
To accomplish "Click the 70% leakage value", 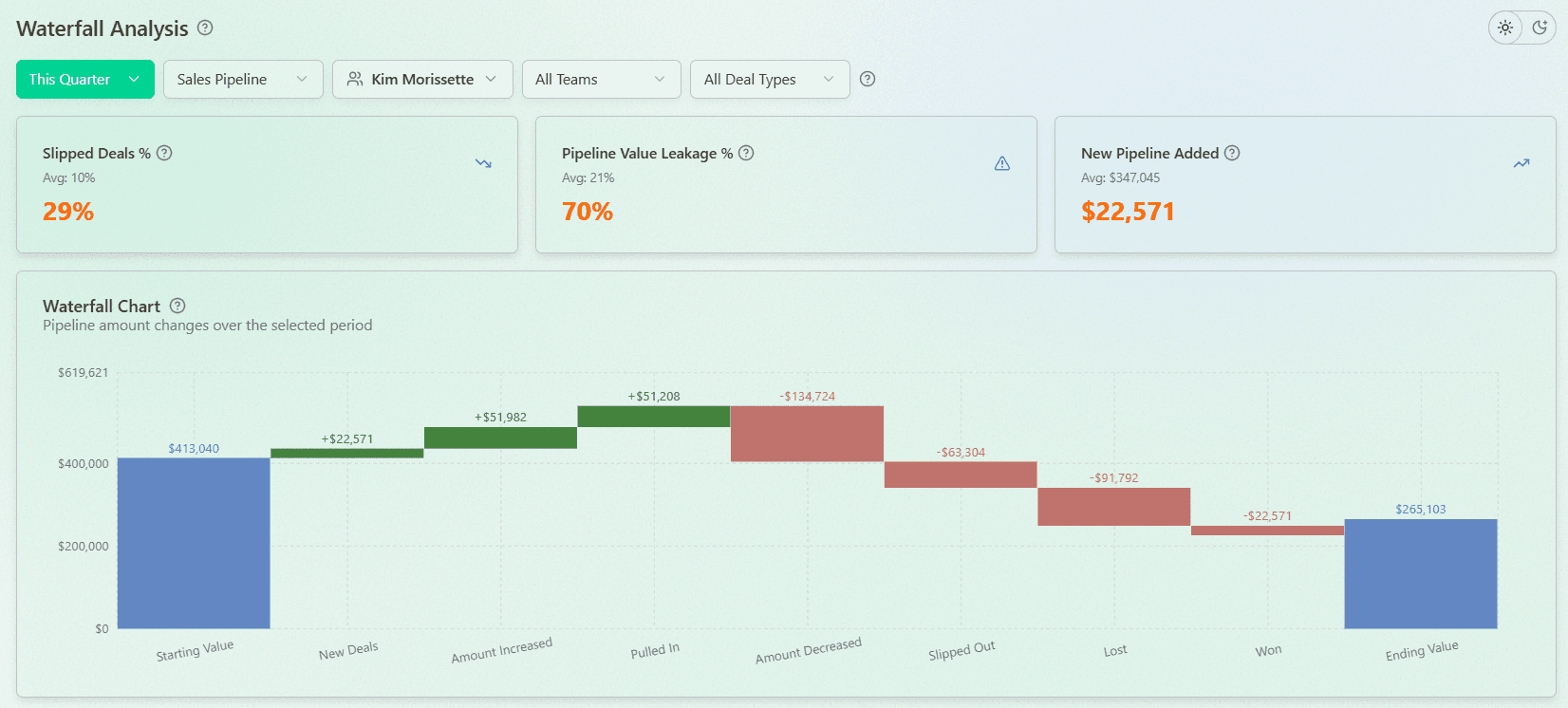I will pos(588,212).
